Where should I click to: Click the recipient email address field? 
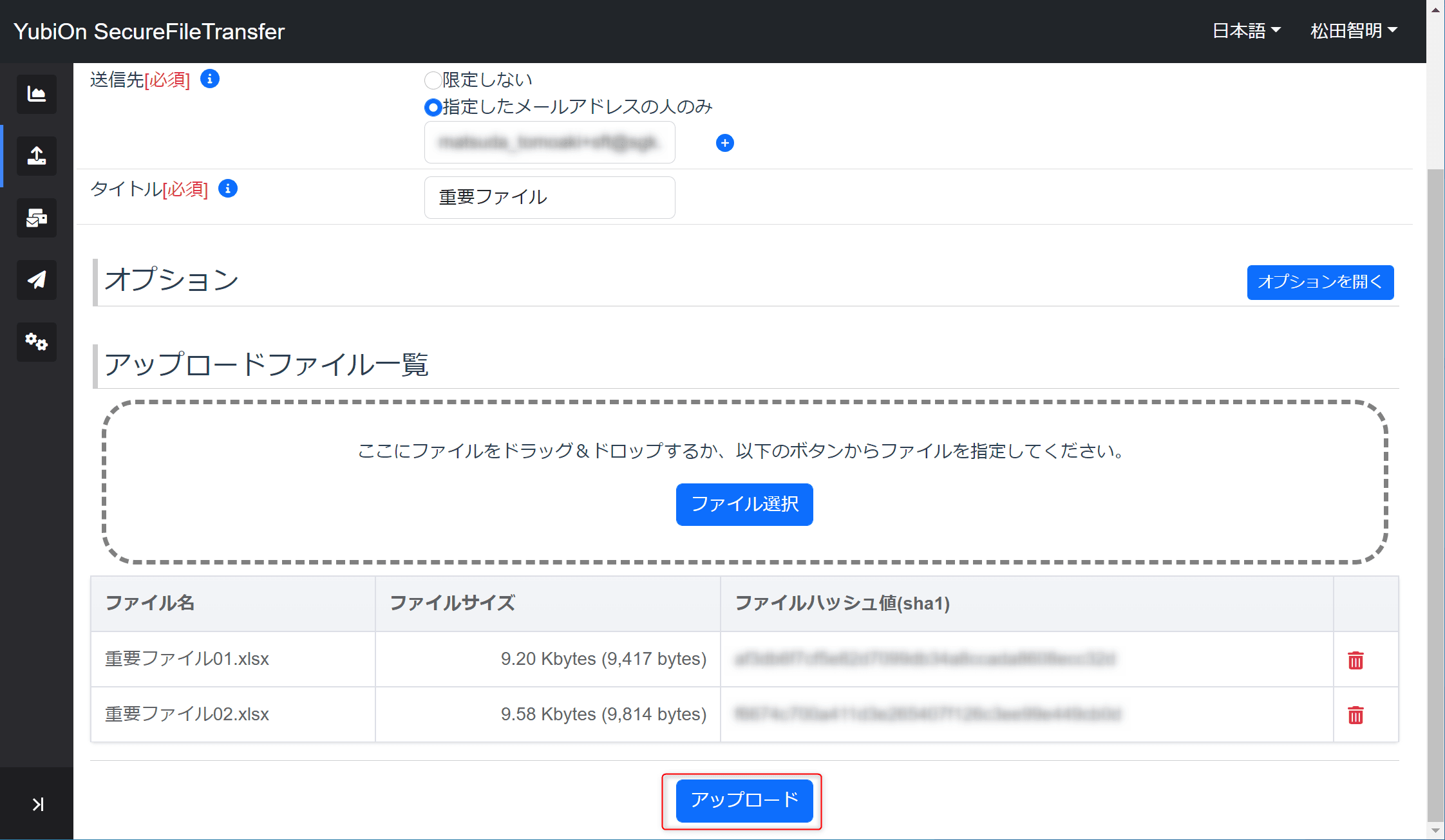pos(549,142)
